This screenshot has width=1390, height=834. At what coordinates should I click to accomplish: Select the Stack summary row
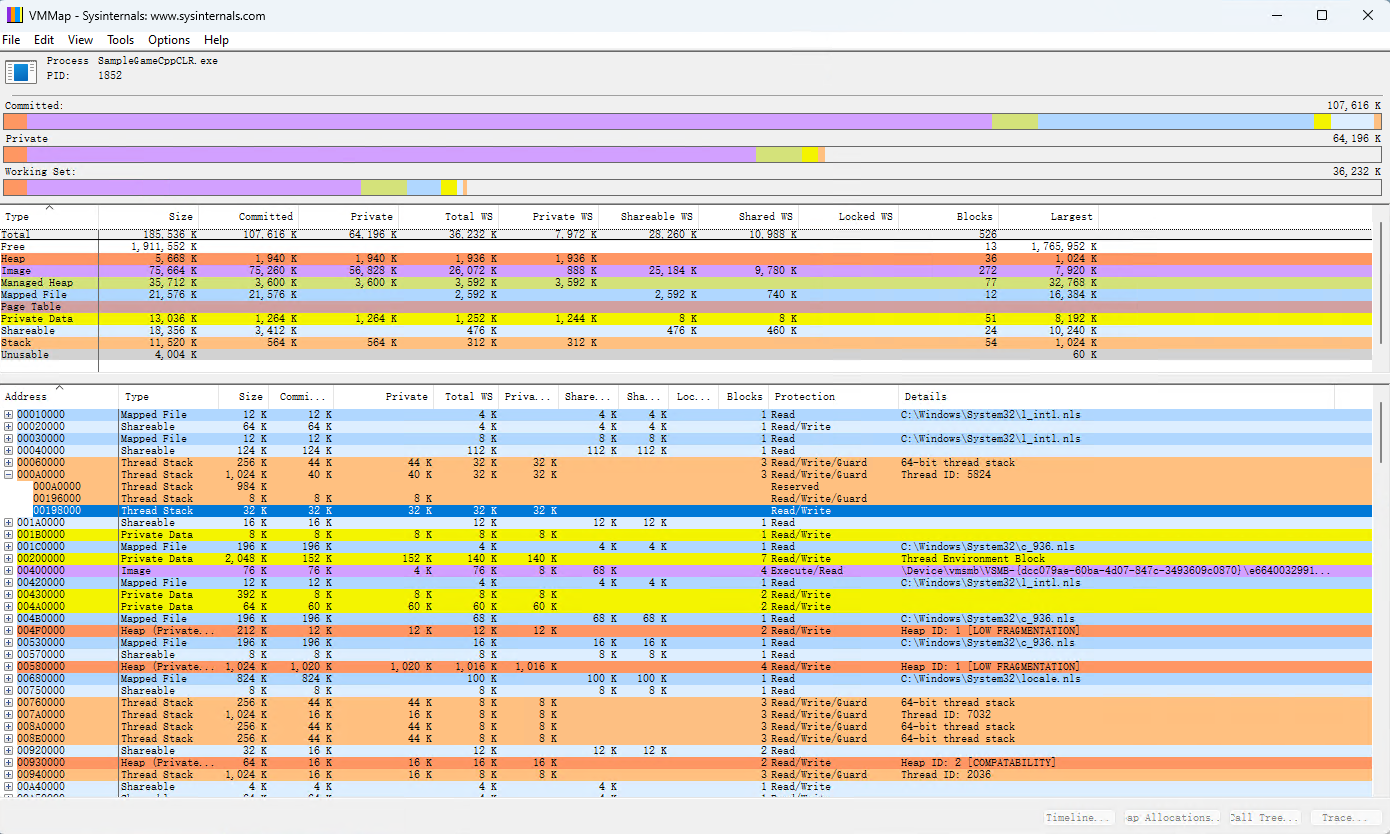tap(686, 342)
